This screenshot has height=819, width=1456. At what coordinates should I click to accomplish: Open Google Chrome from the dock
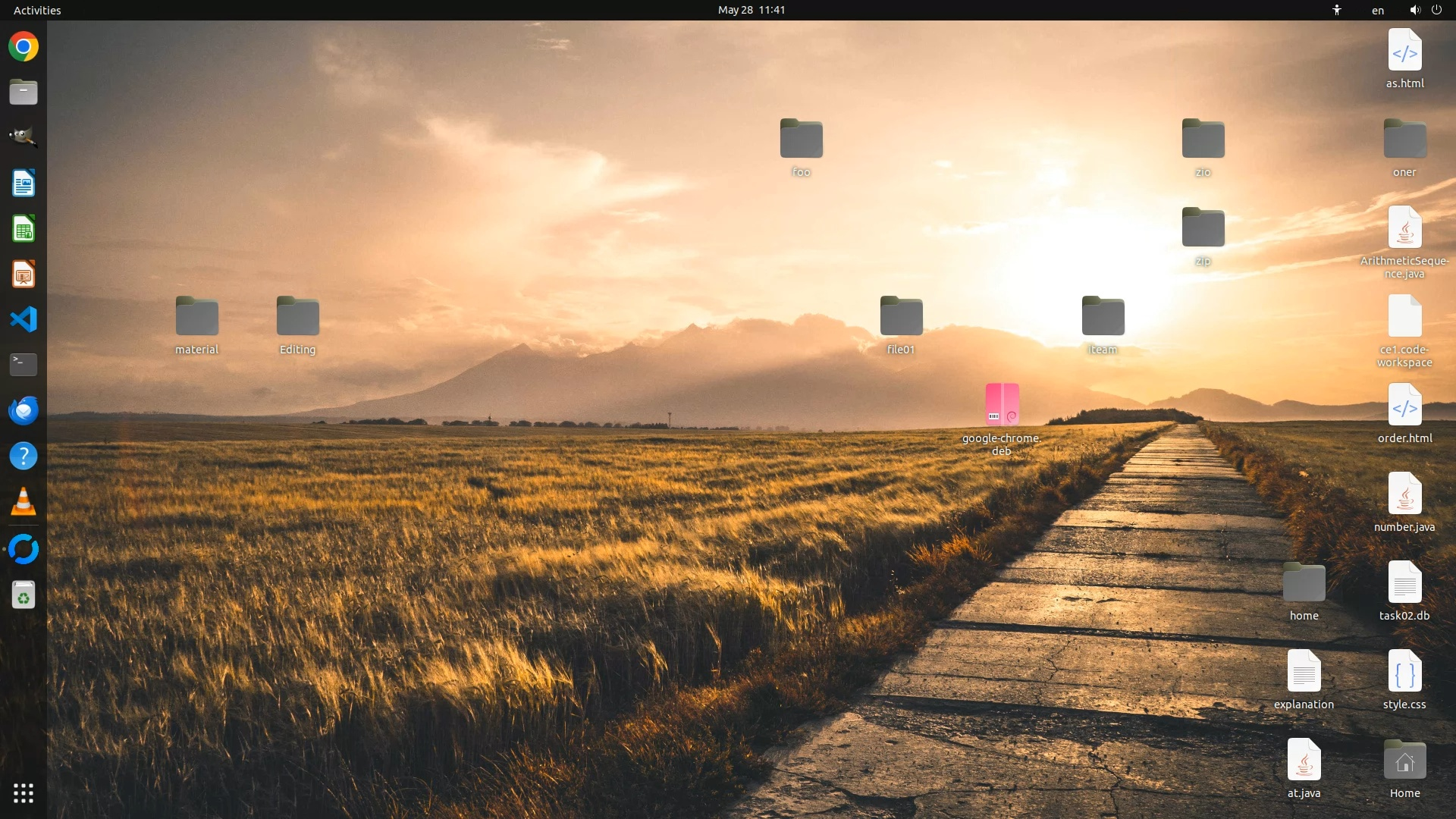[x=24, y=47]
